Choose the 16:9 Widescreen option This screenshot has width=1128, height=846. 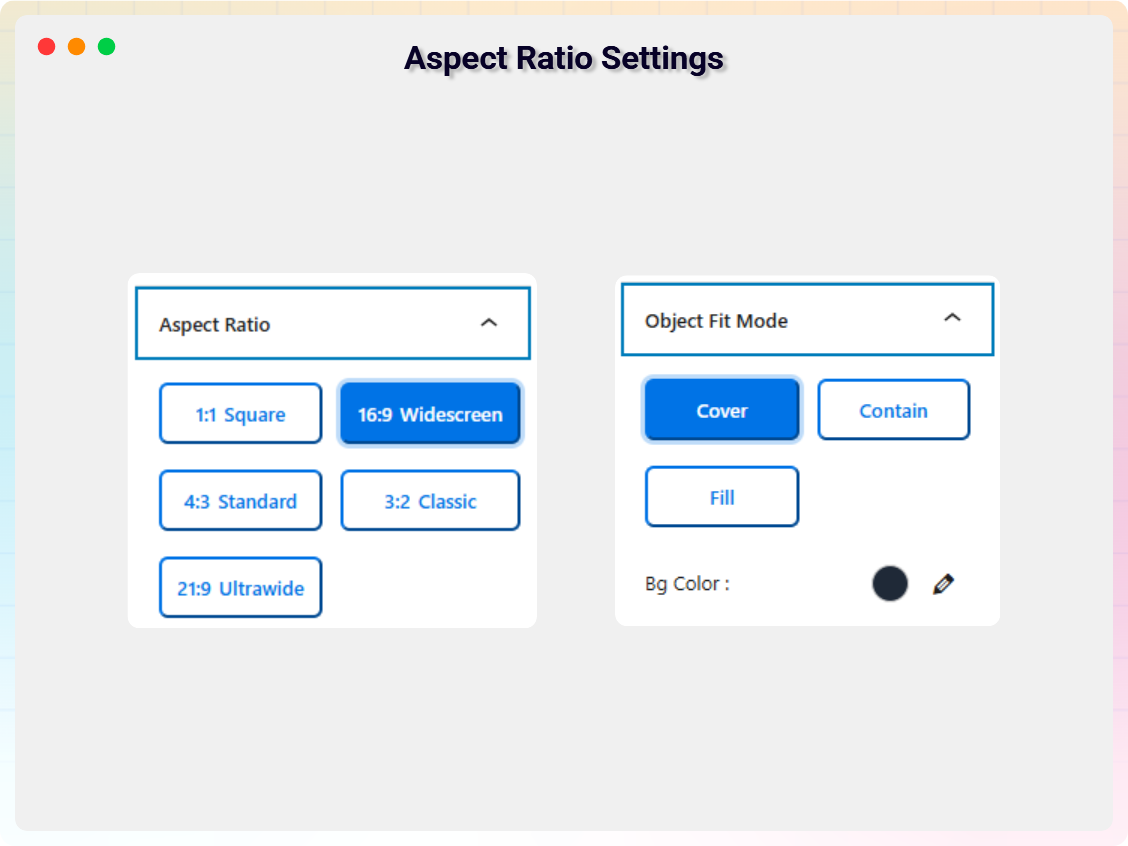point(430,414)
